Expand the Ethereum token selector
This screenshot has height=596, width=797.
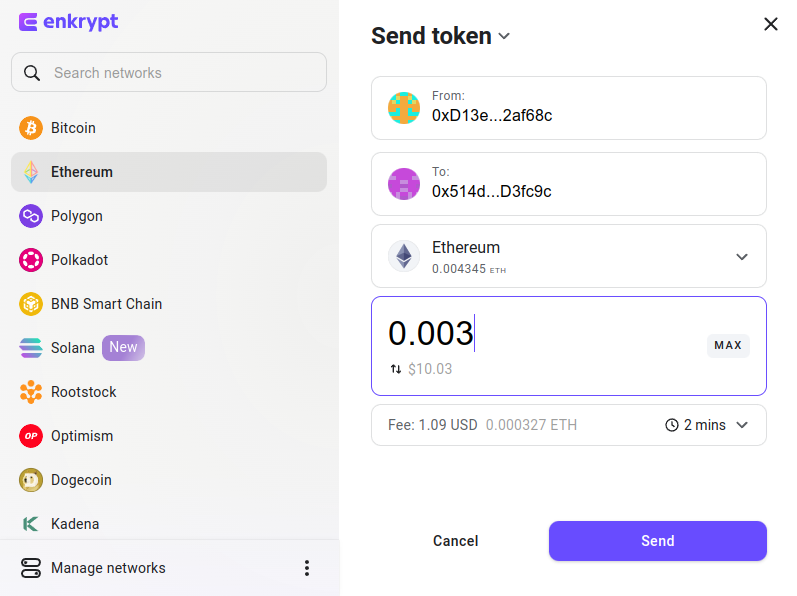569,256
